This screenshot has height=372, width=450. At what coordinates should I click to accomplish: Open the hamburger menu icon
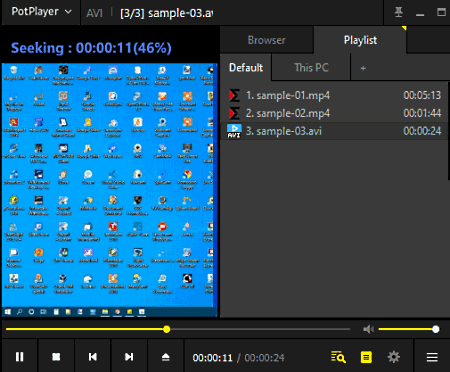click(x=432, y=357)
